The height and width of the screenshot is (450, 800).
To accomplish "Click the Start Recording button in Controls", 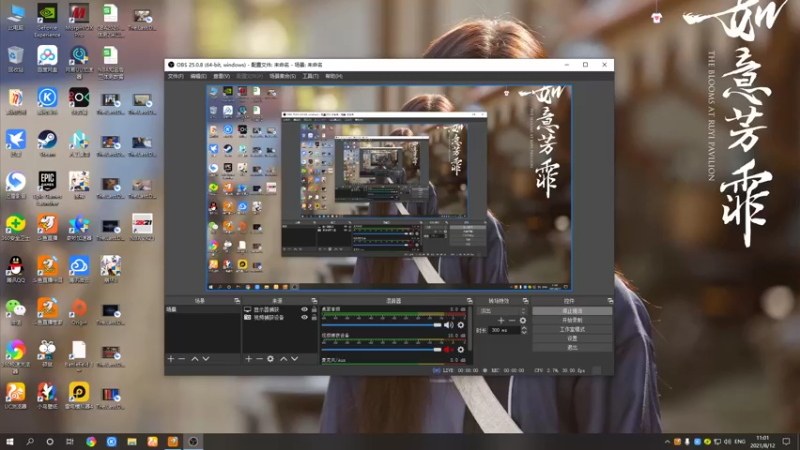I will (572, 320).
